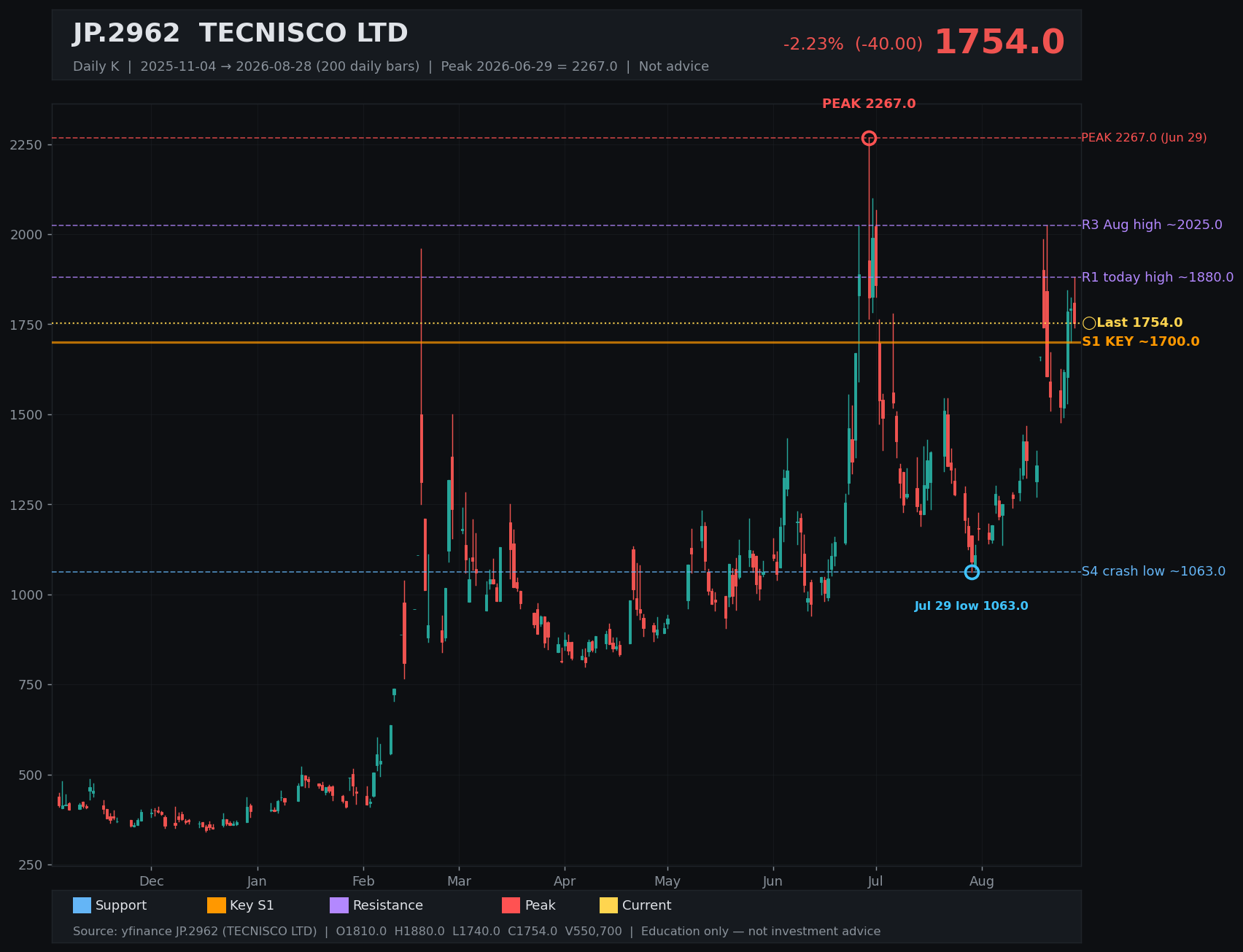Click the 'Jan' x-axis label
Image resolution: width=1243 pixels, height=952 pixels.
(257, 881)
